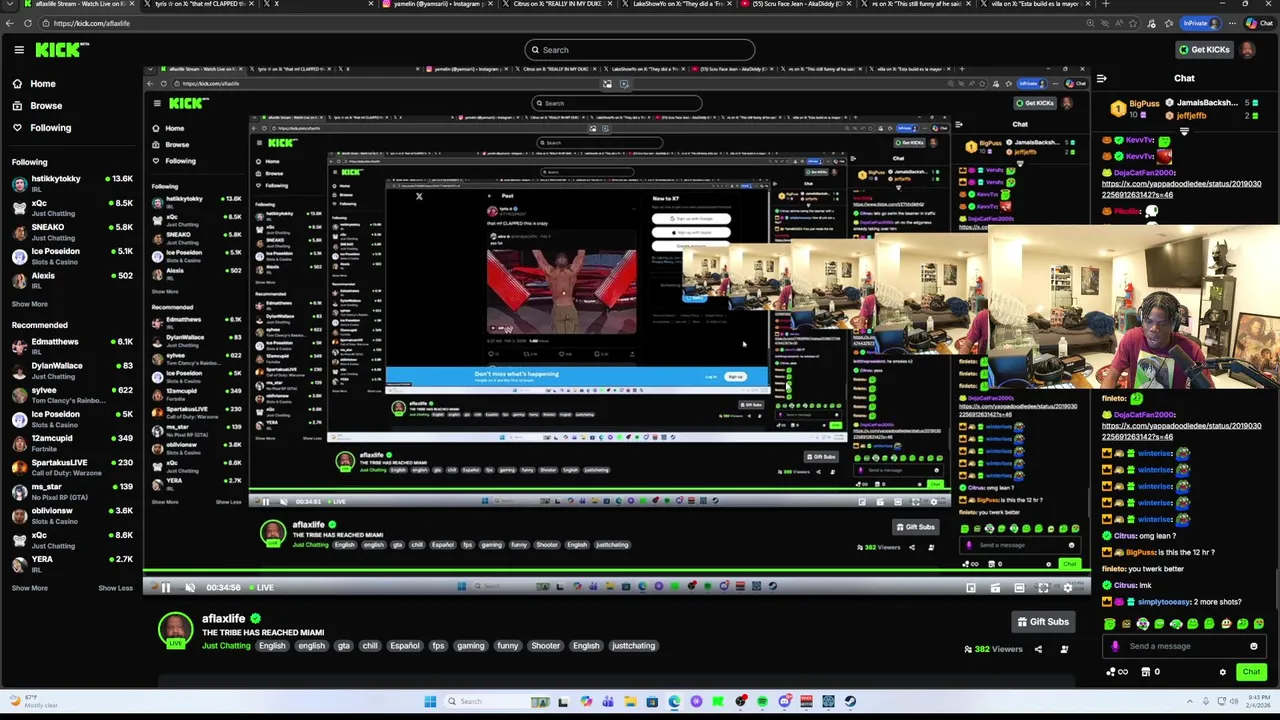The width and height of the screenshot is (1280, 720).
Task: Select the justtchating tag
Action: (x=633, y=646)
